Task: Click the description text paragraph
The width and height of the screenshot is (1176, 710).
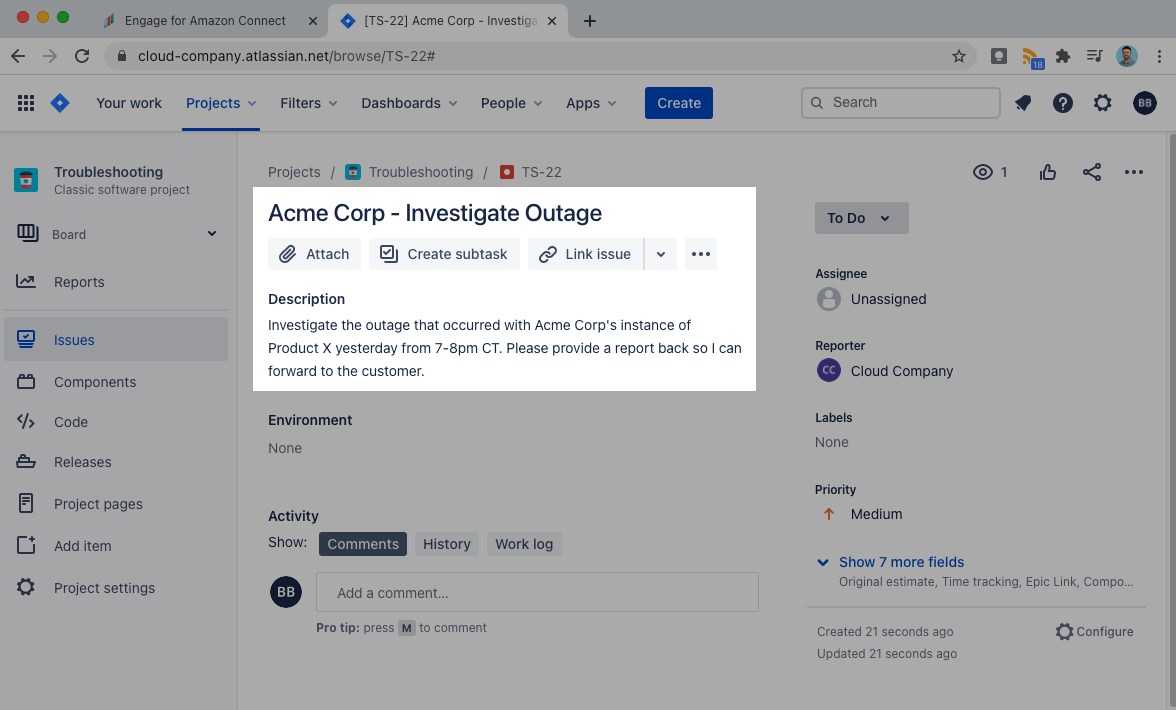Action: coord(505,348)
